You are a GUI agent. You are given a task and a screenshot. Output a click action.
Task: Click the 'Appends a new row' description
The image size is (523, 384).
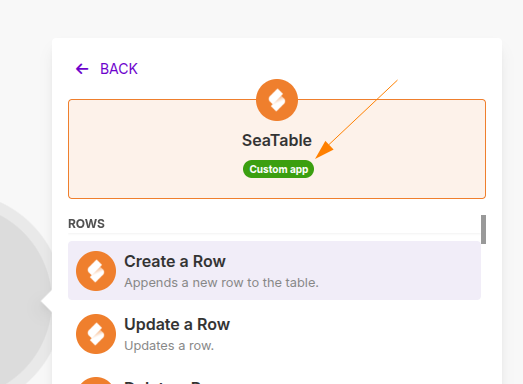click(221, 283)
